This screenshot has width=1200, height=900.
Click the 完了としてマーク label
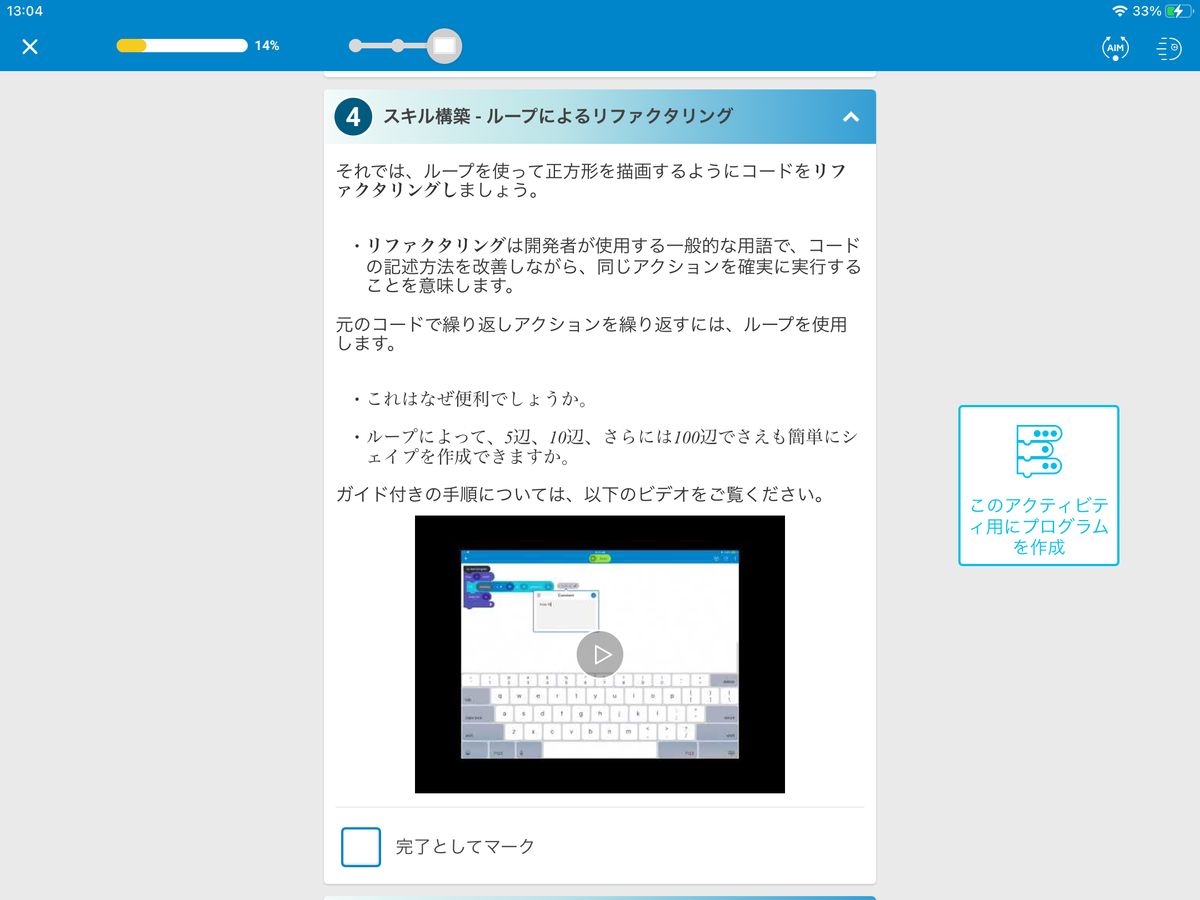pyautogui.click(x=465, y=846)
